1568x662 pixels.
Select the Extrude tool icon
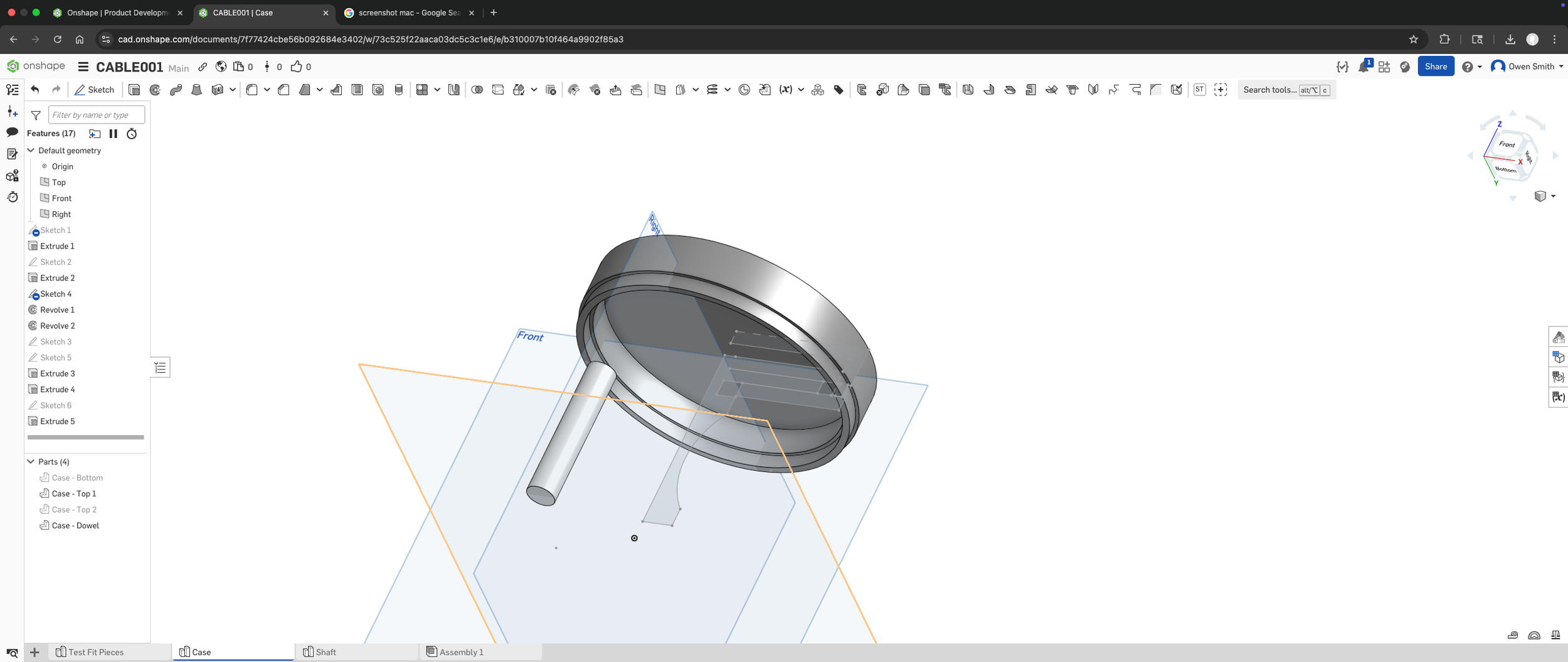point(134,90)
